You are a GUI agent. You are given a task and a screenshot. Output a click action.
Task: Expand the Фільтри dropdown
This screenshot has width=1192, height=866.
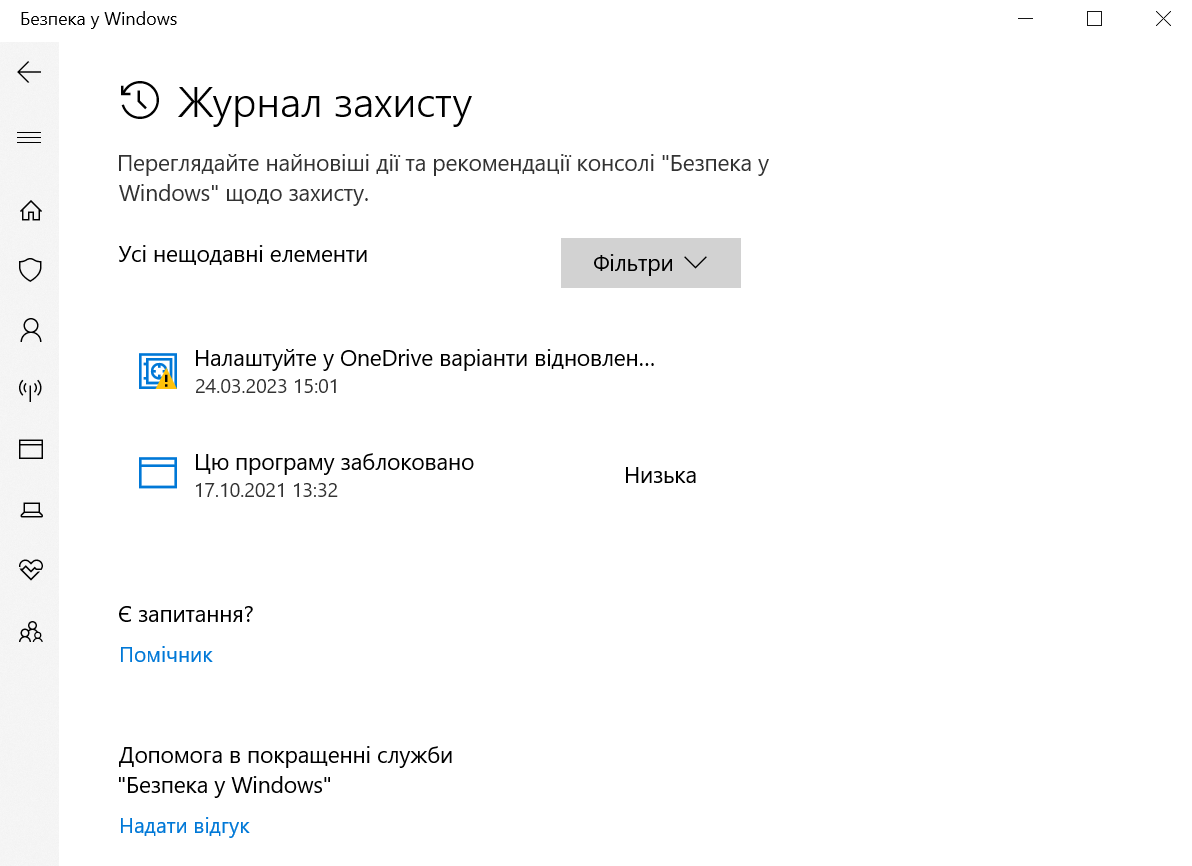[650, 263]
